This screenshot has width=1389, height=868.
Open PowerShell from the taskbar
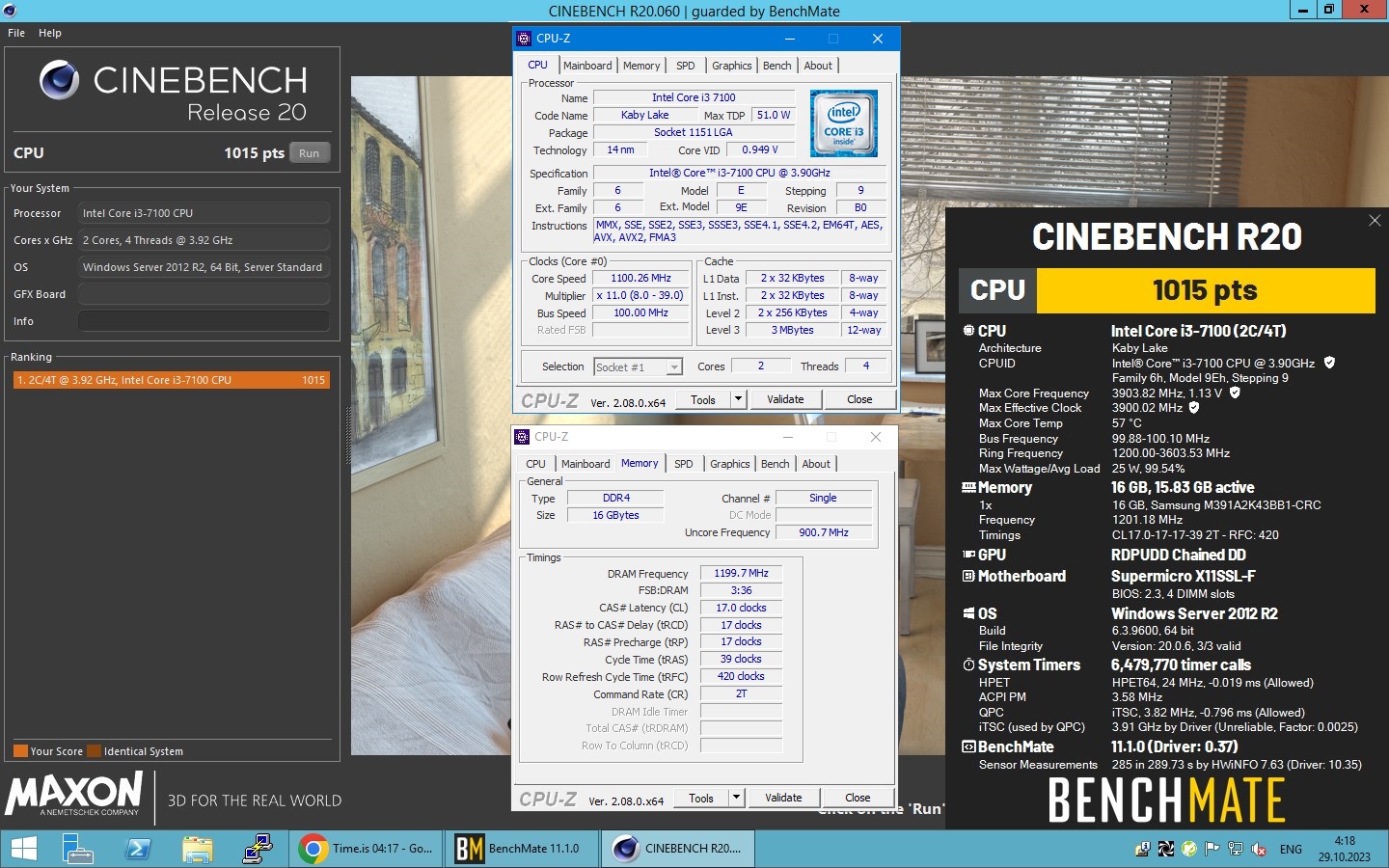tap(137, 849)
